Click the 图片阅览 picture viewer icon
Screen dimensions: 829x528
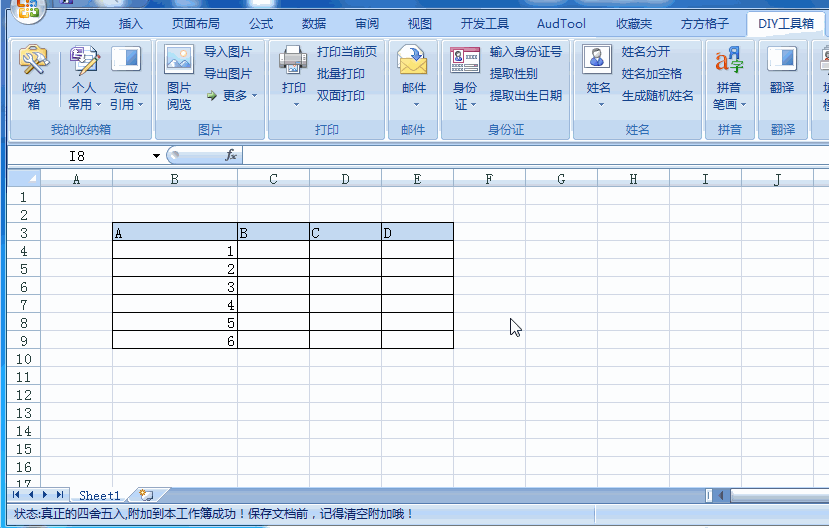click(179, 62)
